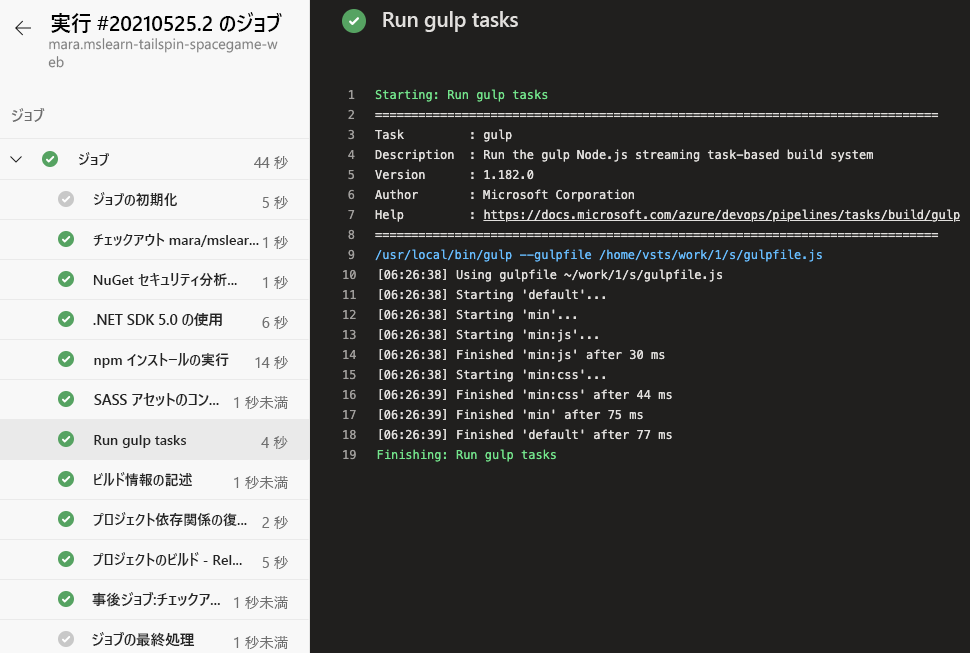Open the プロジェクトのビルド - Rel... step

click(x=155, y=560)
